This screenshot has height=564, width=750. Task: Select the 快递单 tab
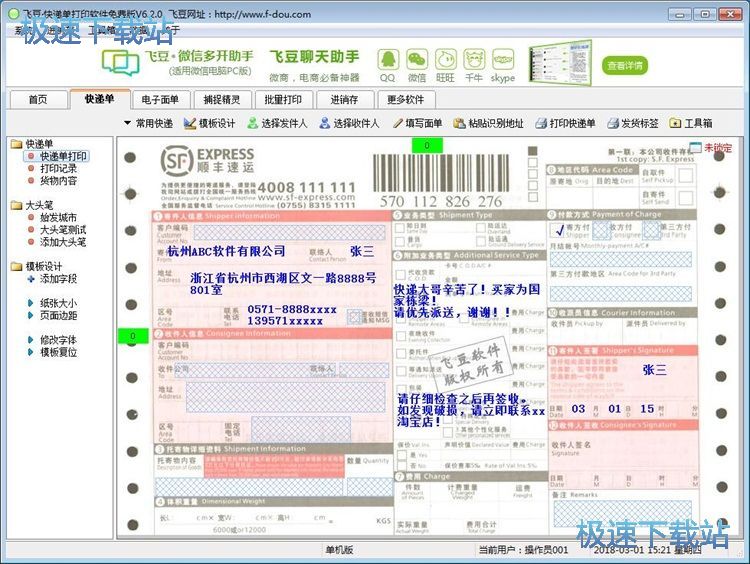coord(99,99)
